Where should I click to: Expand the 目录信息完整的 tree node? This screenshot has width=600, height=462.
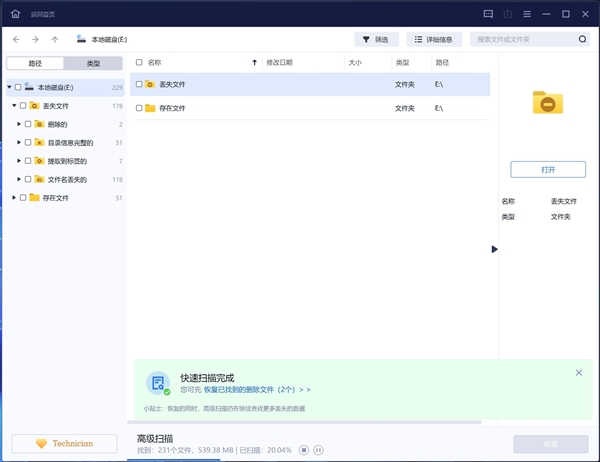[19, 142]
